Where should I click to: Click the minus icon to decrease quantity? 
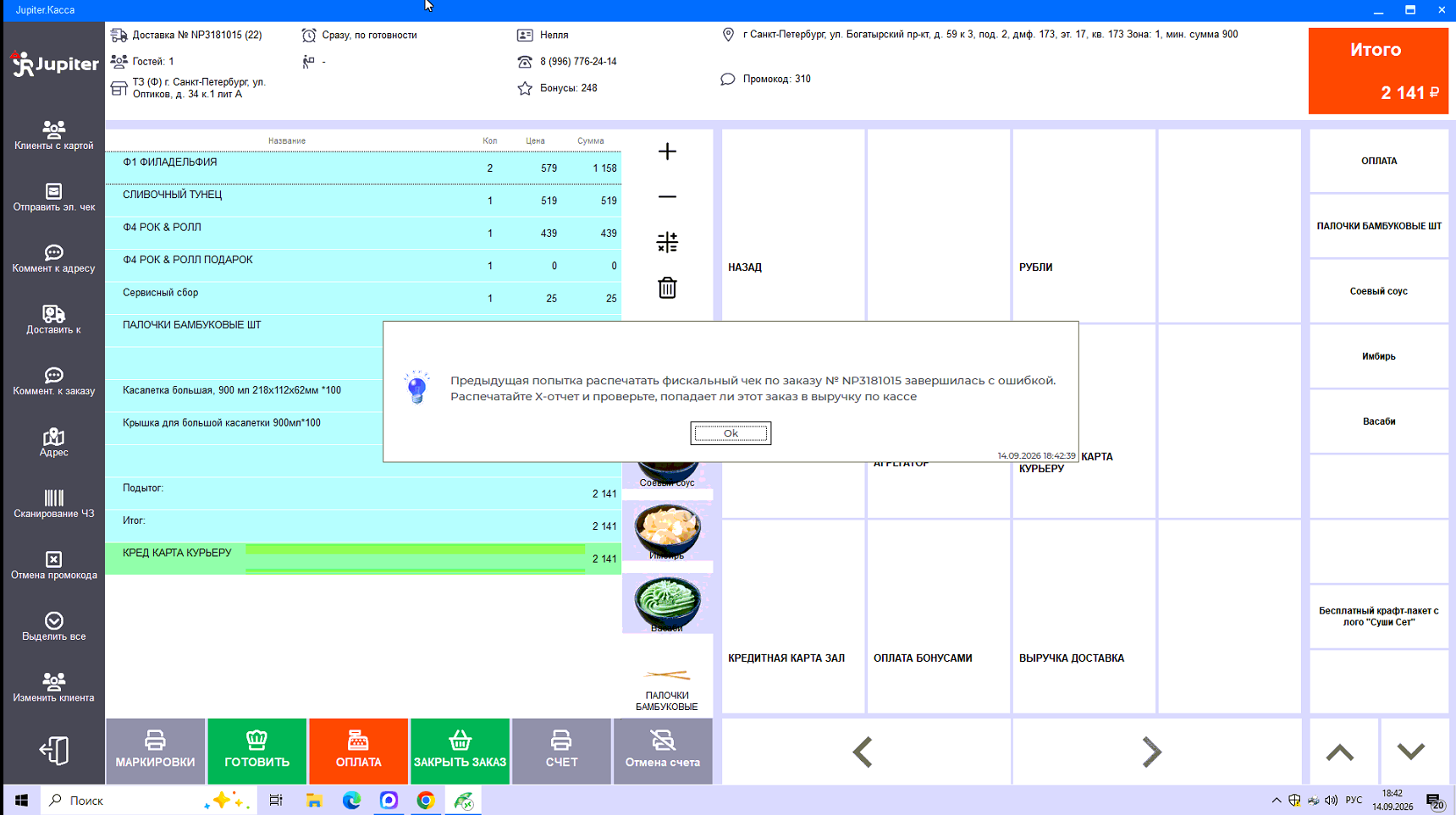pos(667,197)
